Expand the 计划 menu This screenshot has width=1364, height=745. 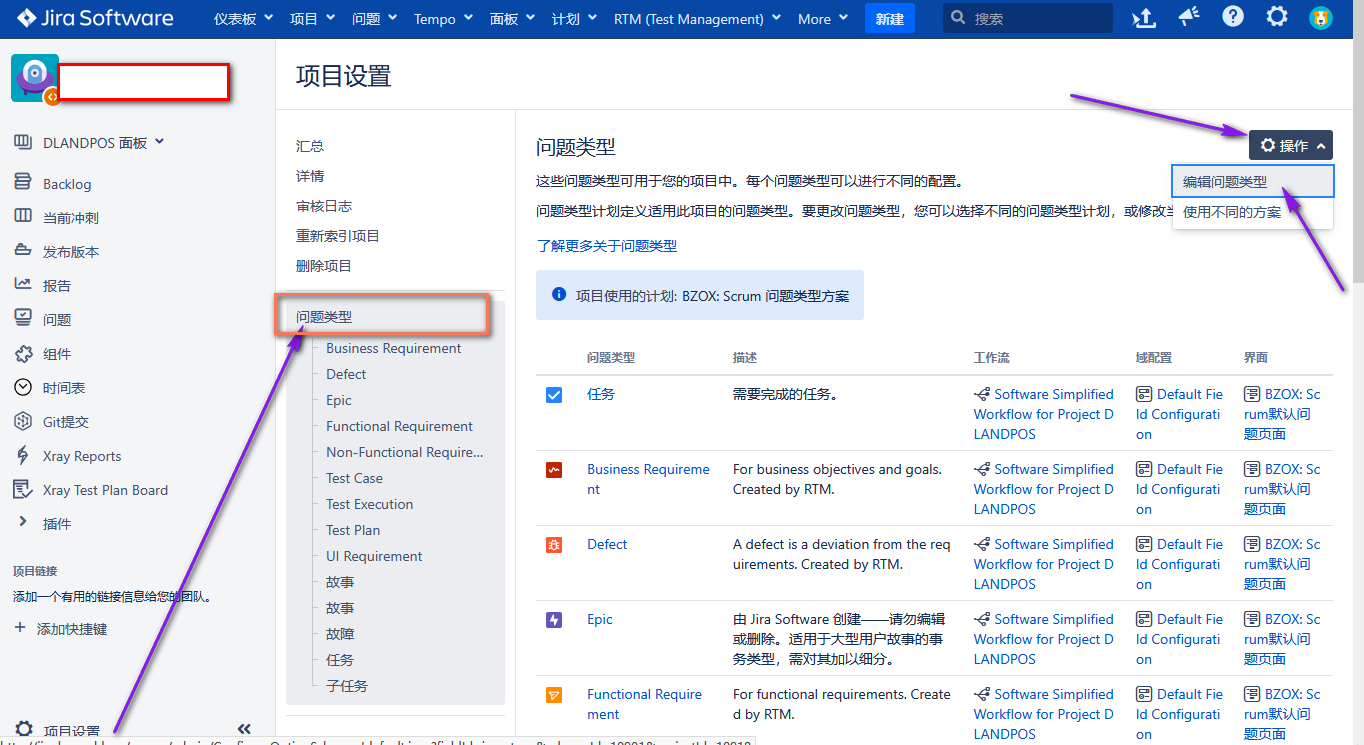[575, 18]
